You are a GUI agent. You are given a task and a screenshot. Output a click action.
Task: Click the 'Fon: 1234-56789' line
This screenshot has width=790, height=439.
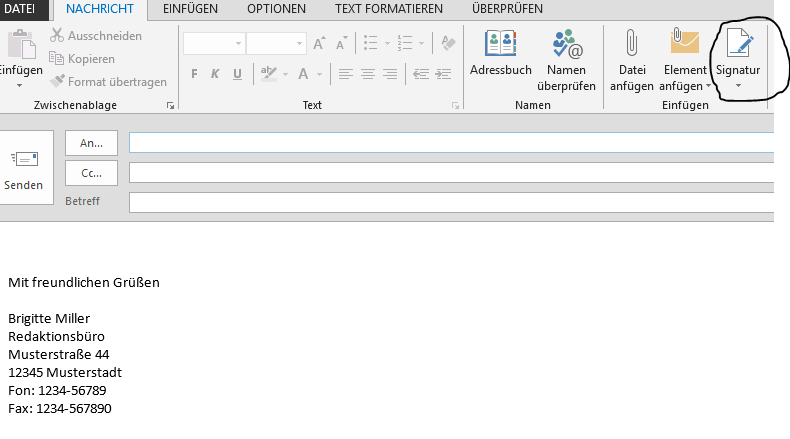(x=57, y=391)
